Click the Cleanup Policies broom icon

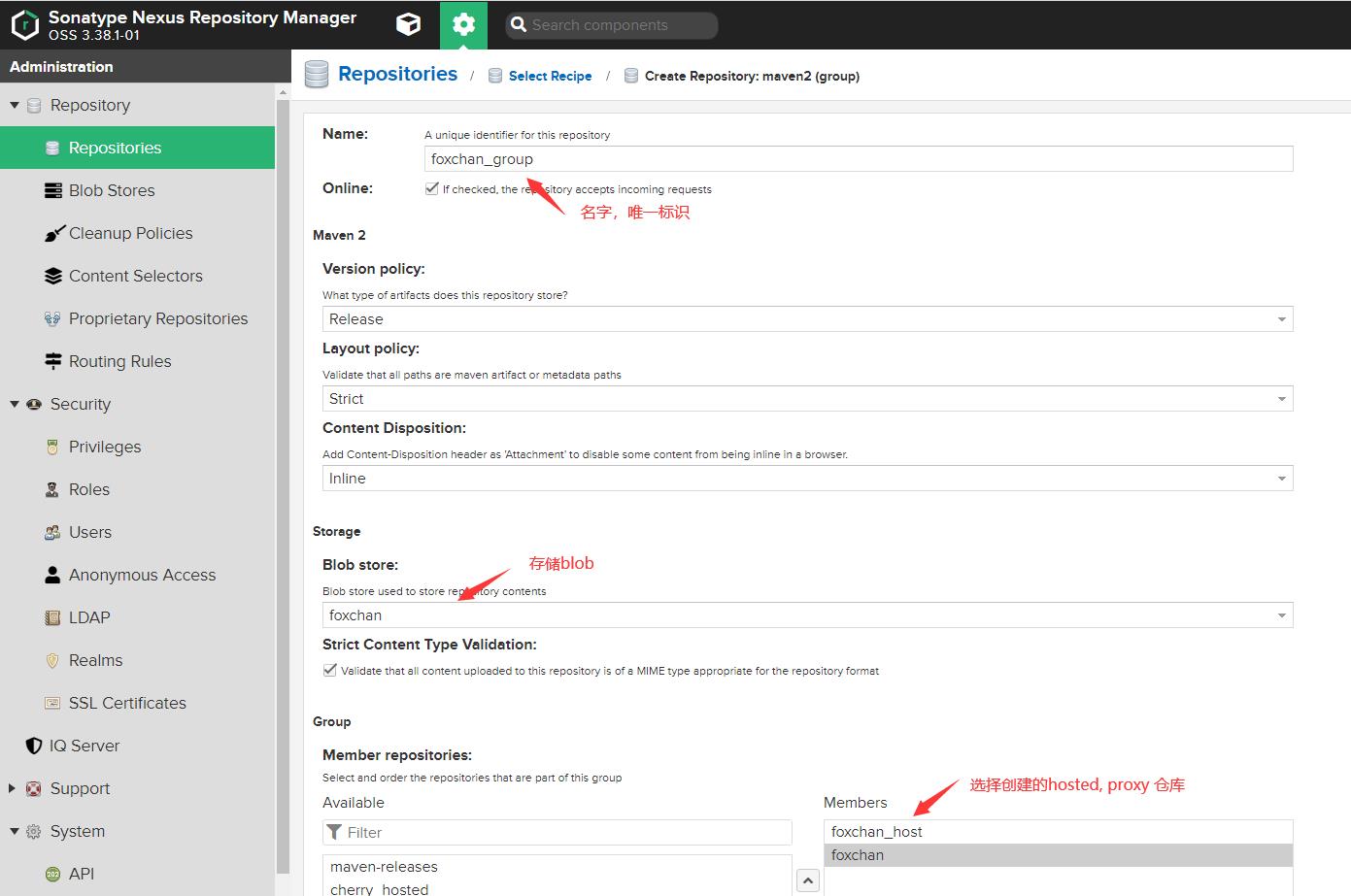53,233
